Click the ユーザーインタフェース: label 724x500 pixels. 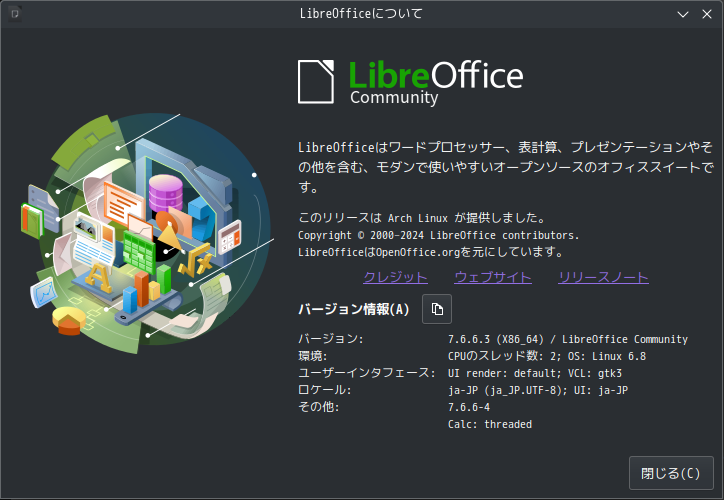coord(367,373)
